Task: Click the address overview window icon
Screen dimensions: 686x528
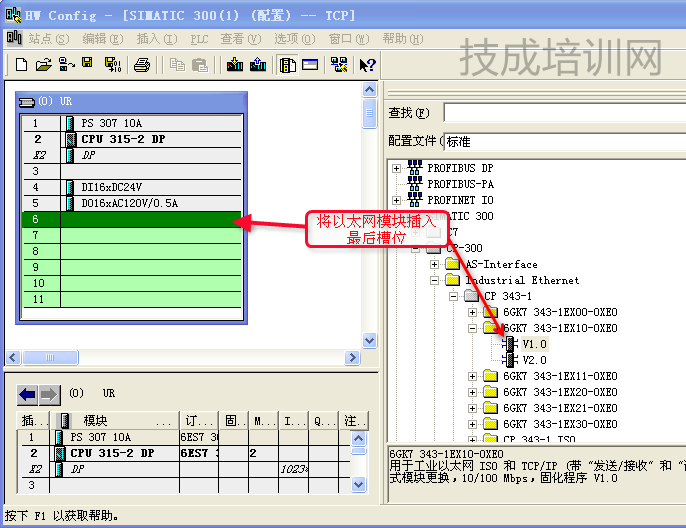Action: pyautogui.click(x=310, y=65)
